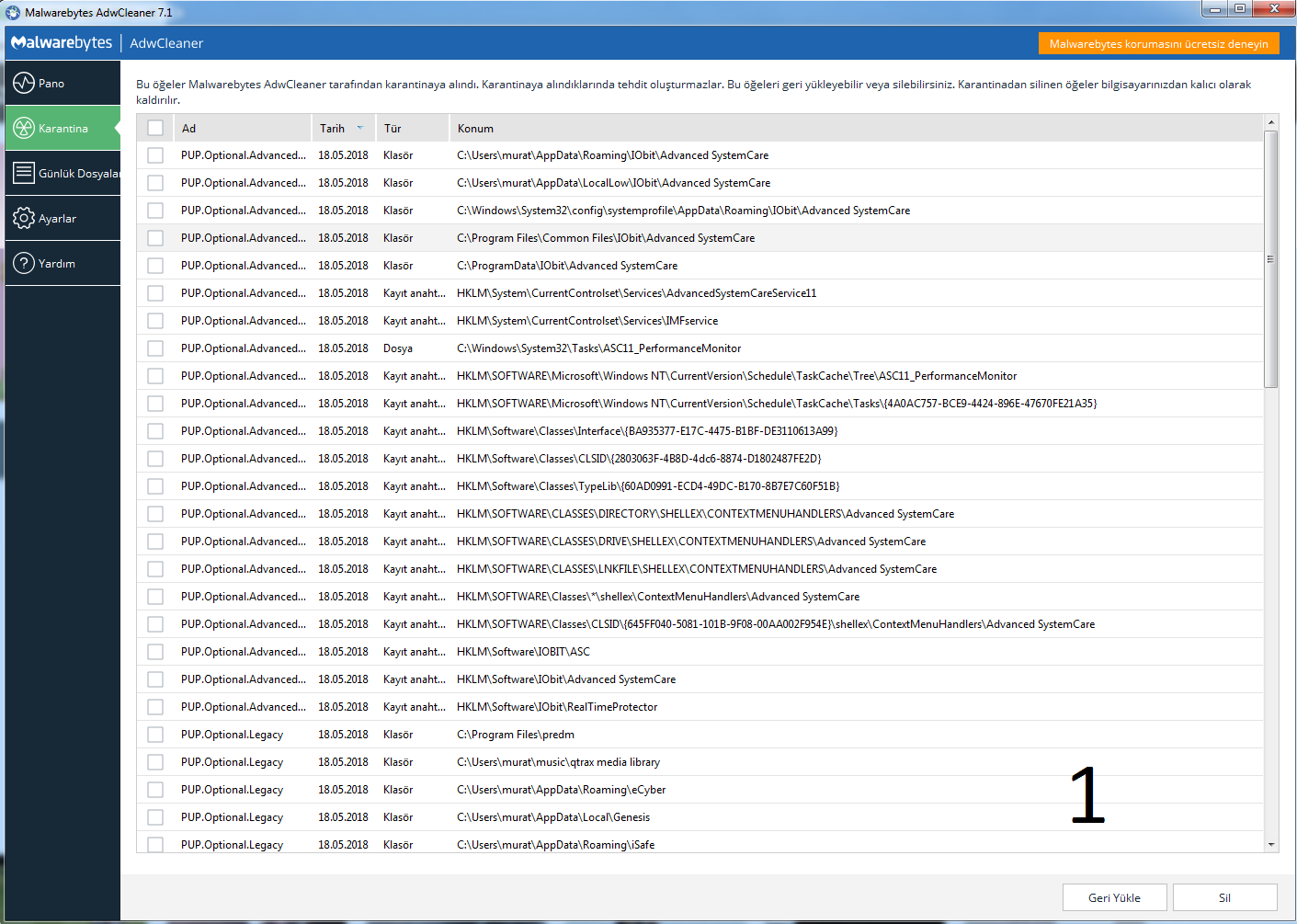Click the Karantina biohazard icon
Screen dimensions: 1297x924
24,128
